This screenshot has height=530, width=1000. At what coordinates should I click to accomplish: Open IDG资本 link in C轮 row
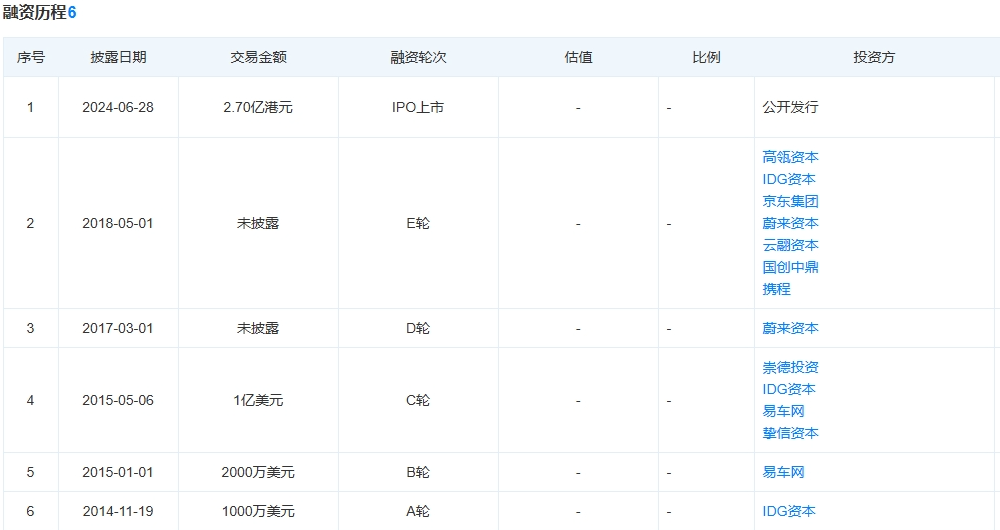point(789,389)
